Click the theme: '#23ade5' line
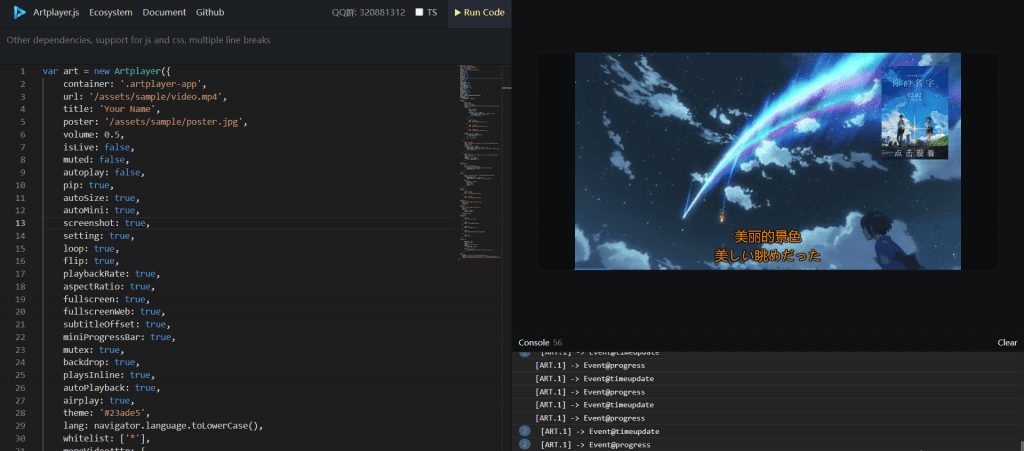 point(106,413)
